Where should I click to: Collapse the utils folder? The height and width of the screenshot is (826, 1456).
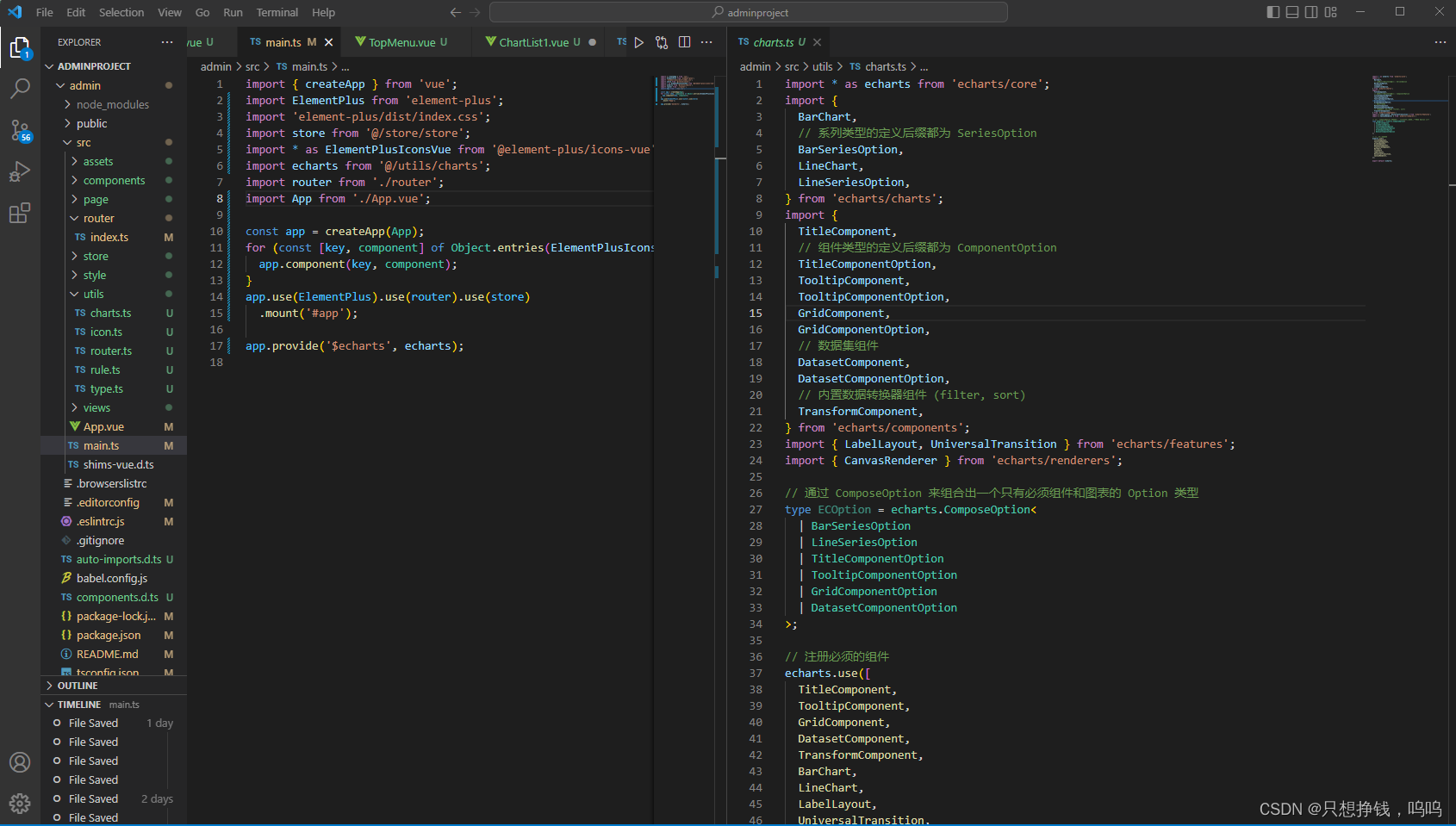coord(93,294)
